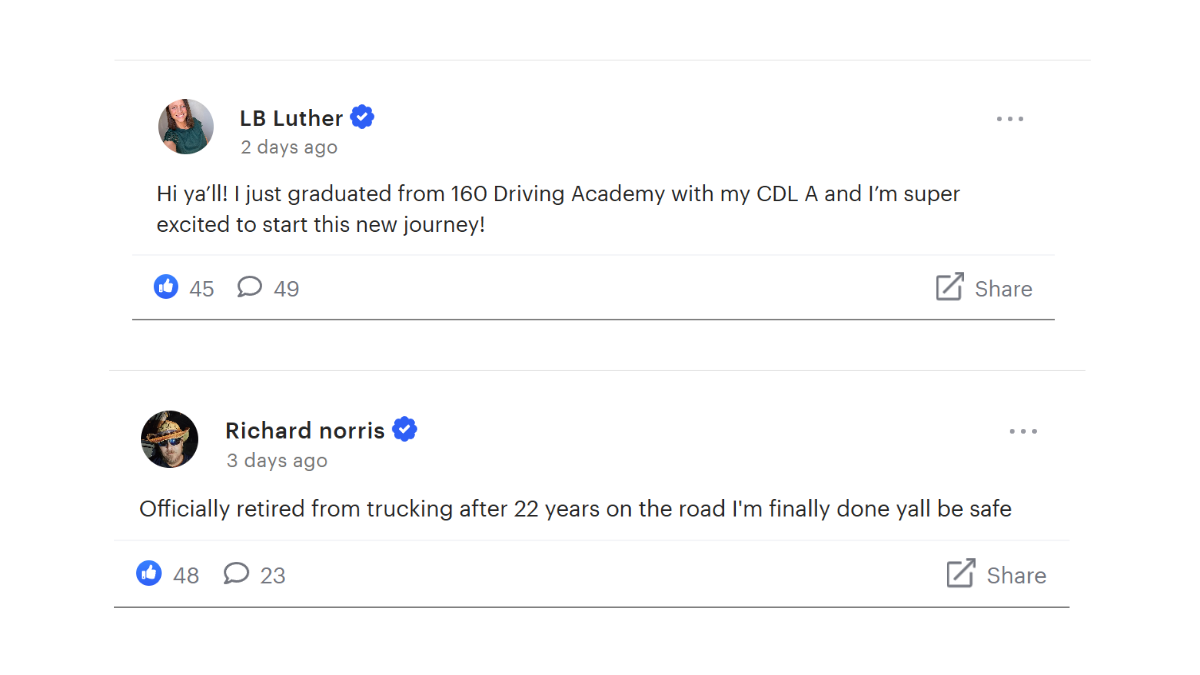The width and height of the screenshot is (1200, 675).
Task: Click the thumbs-up like icon on Richard norris's post
Action: [149, 574]
